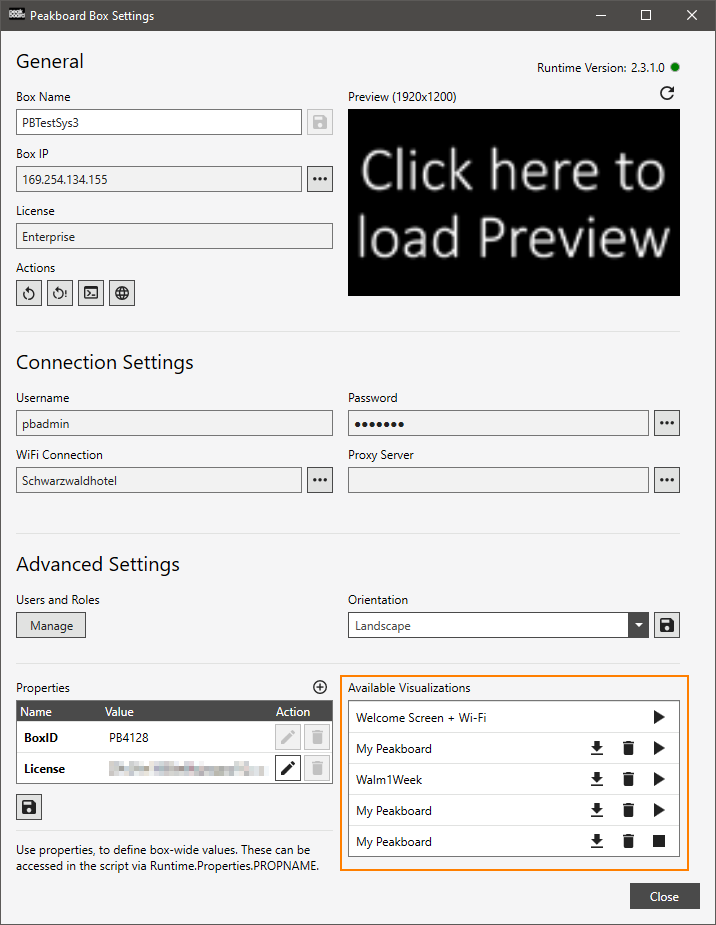The height and width of the screenshot is (925, 716).
Task: Click the restart with exclamation mark icon
Action: coord(60,293)
